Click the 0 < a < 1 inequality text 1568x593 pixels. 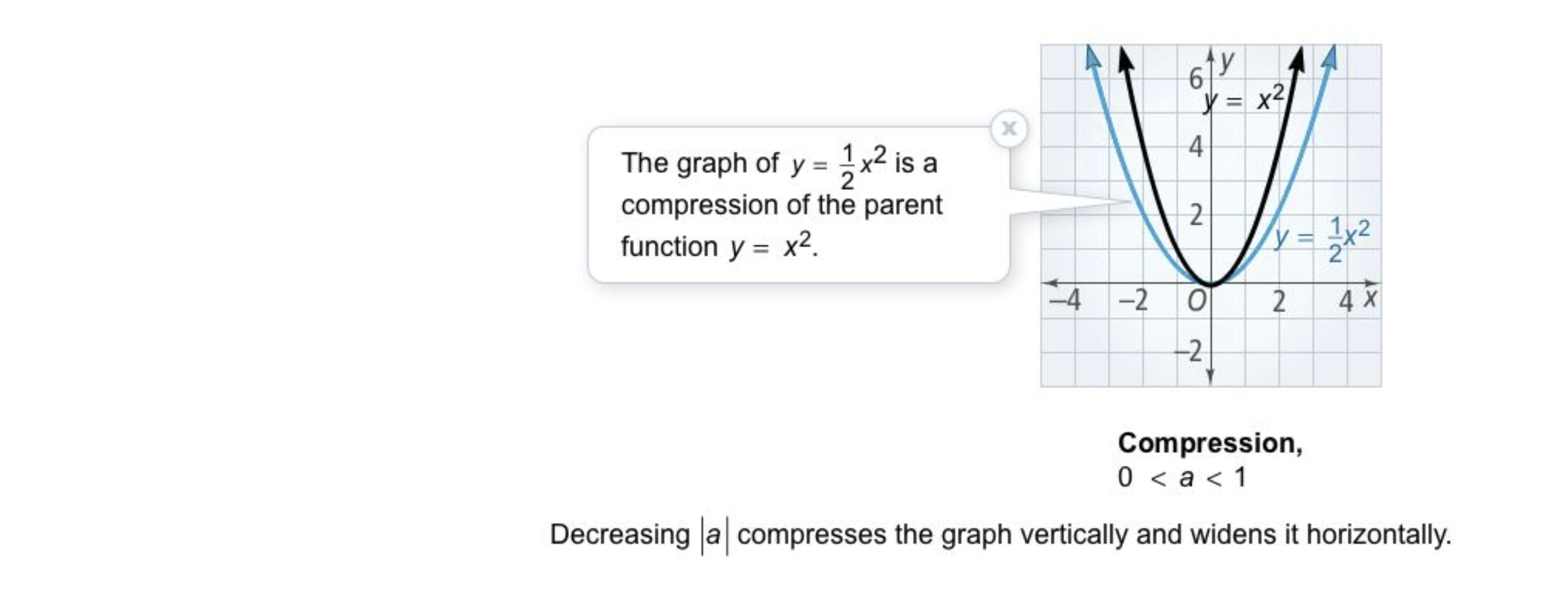pos(1182,477)
